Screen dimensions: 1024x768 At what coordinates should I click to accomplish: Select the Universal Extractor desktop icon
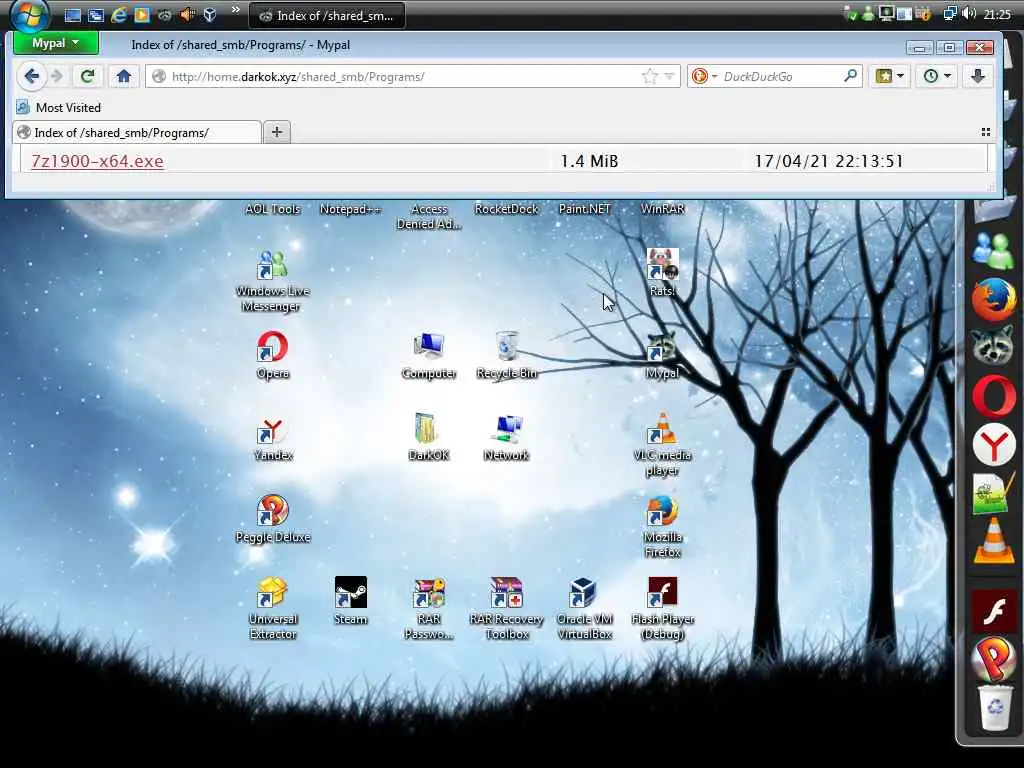(272, 608)
